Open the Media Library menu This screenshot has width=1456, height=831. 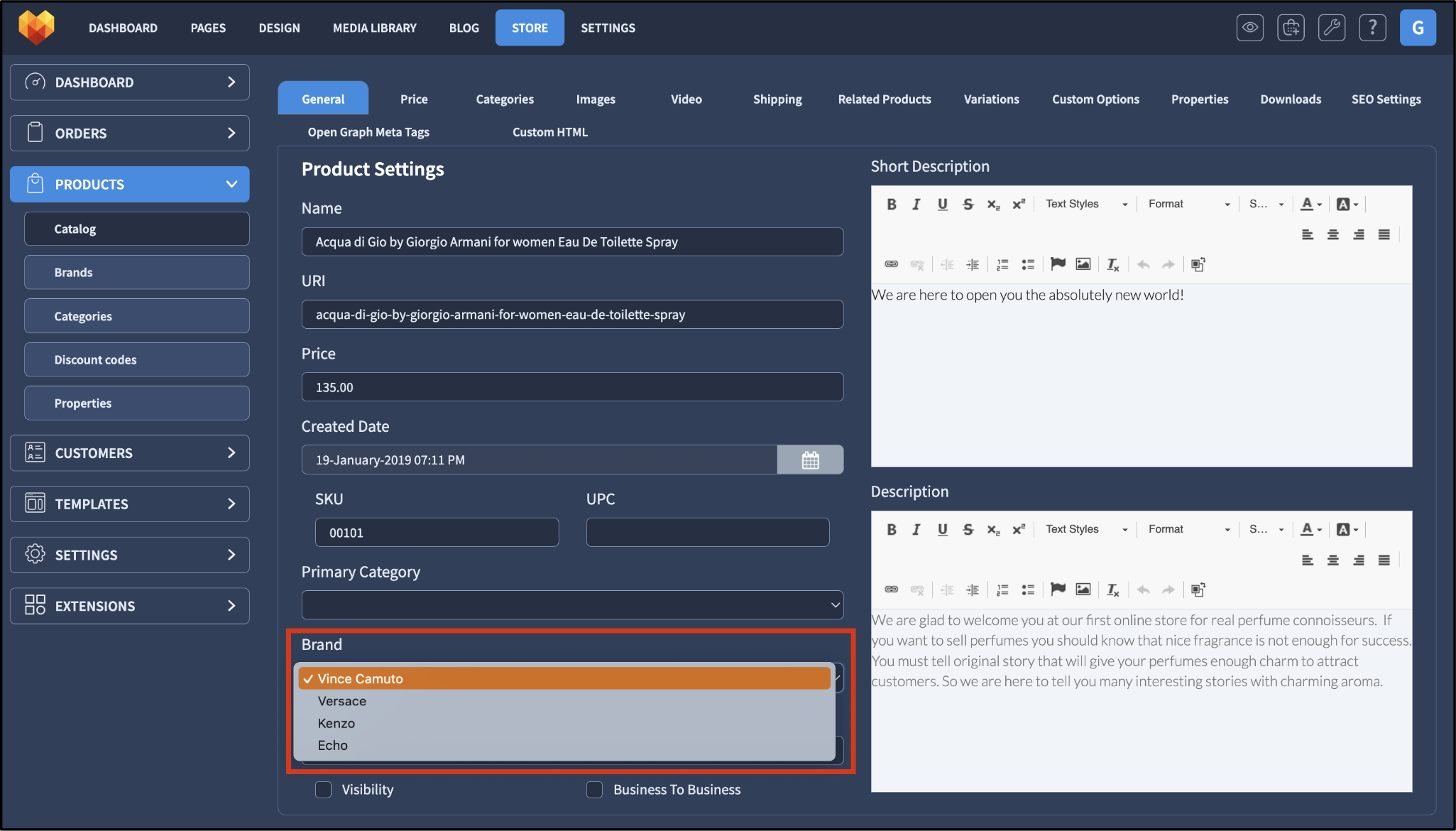(x=375, y=28)
